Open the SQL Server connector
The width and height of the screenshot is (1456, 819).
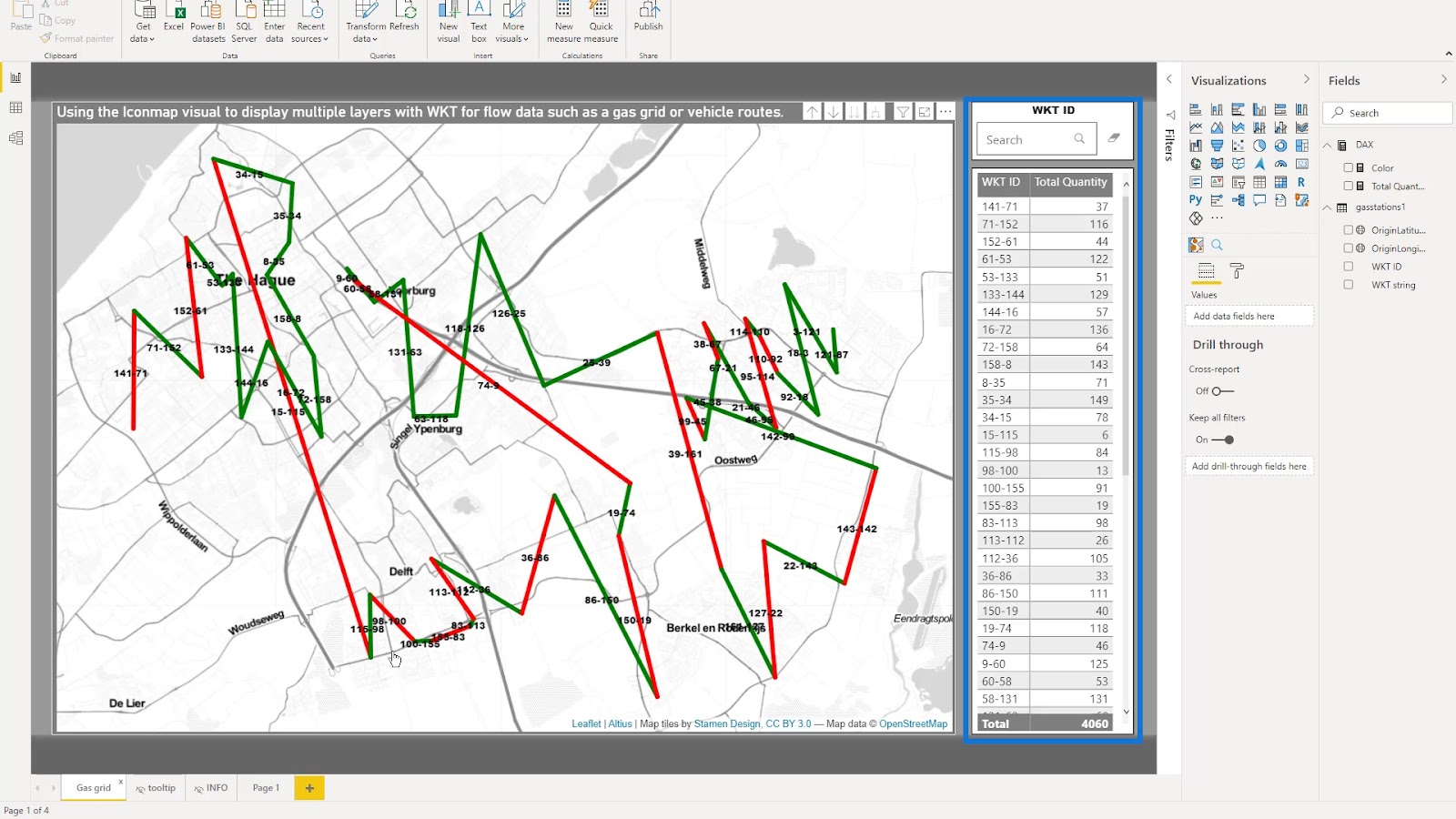pos(244,21)
